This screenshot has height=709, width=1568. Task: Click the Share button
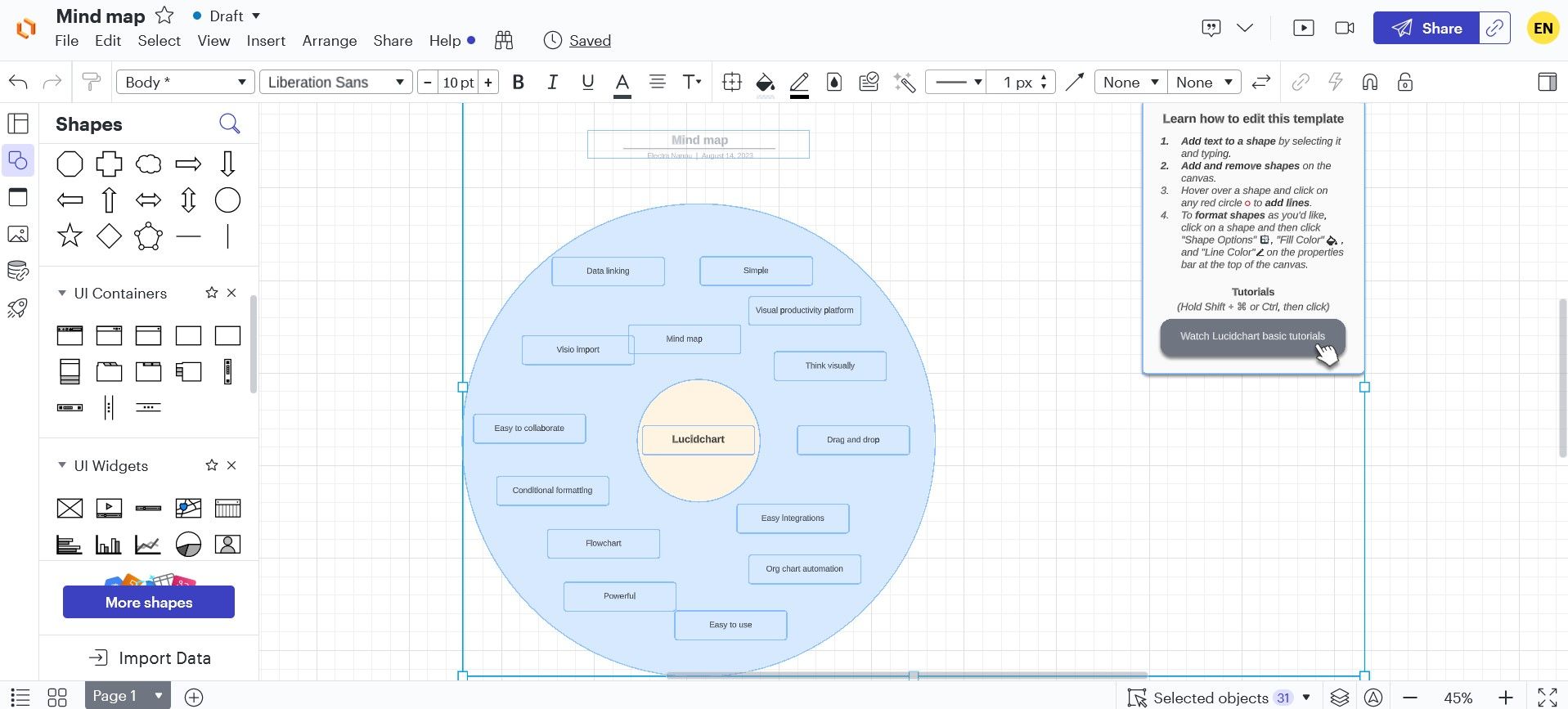click(x=1426, y=29)
